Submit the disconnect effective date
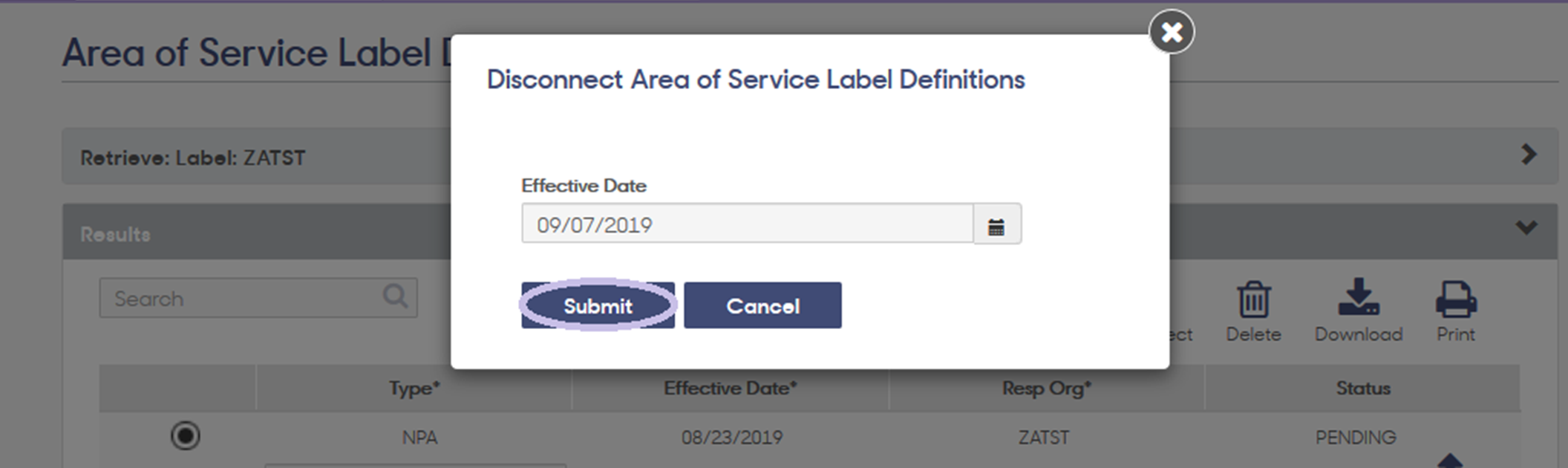The width and height of the screenshot is (1568, 468). click(x=598, y=305)
